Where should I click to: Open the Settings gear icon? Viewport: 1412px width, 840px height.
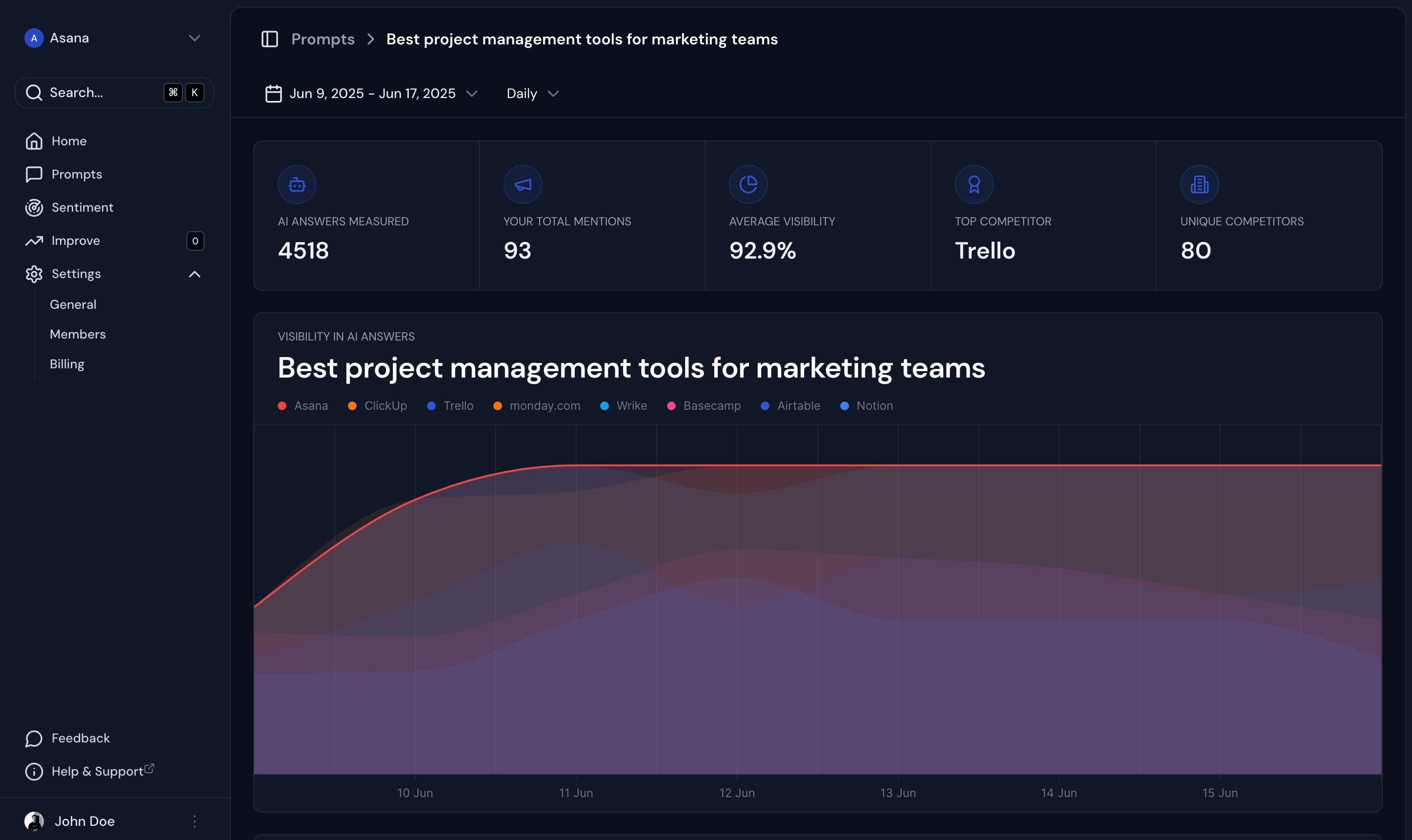(x=34, y=273)
